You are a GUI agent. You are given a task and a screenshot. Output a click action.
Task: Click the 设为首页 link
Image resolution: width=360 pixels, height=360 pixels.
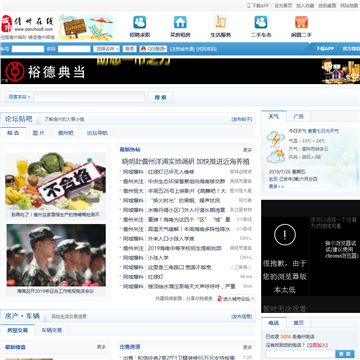(x=283, y=6)
